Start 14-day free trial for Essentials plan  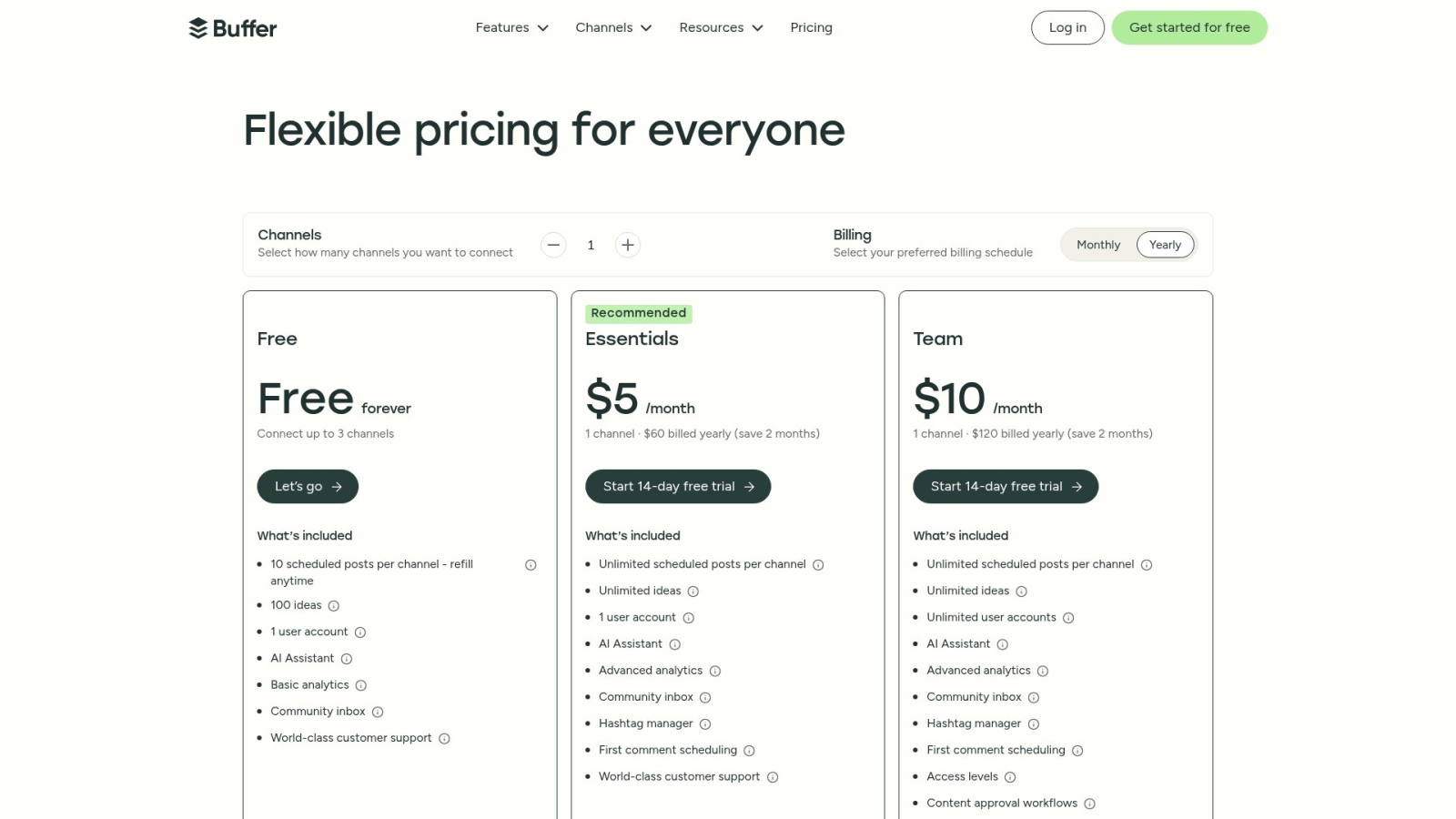(678, 486)
